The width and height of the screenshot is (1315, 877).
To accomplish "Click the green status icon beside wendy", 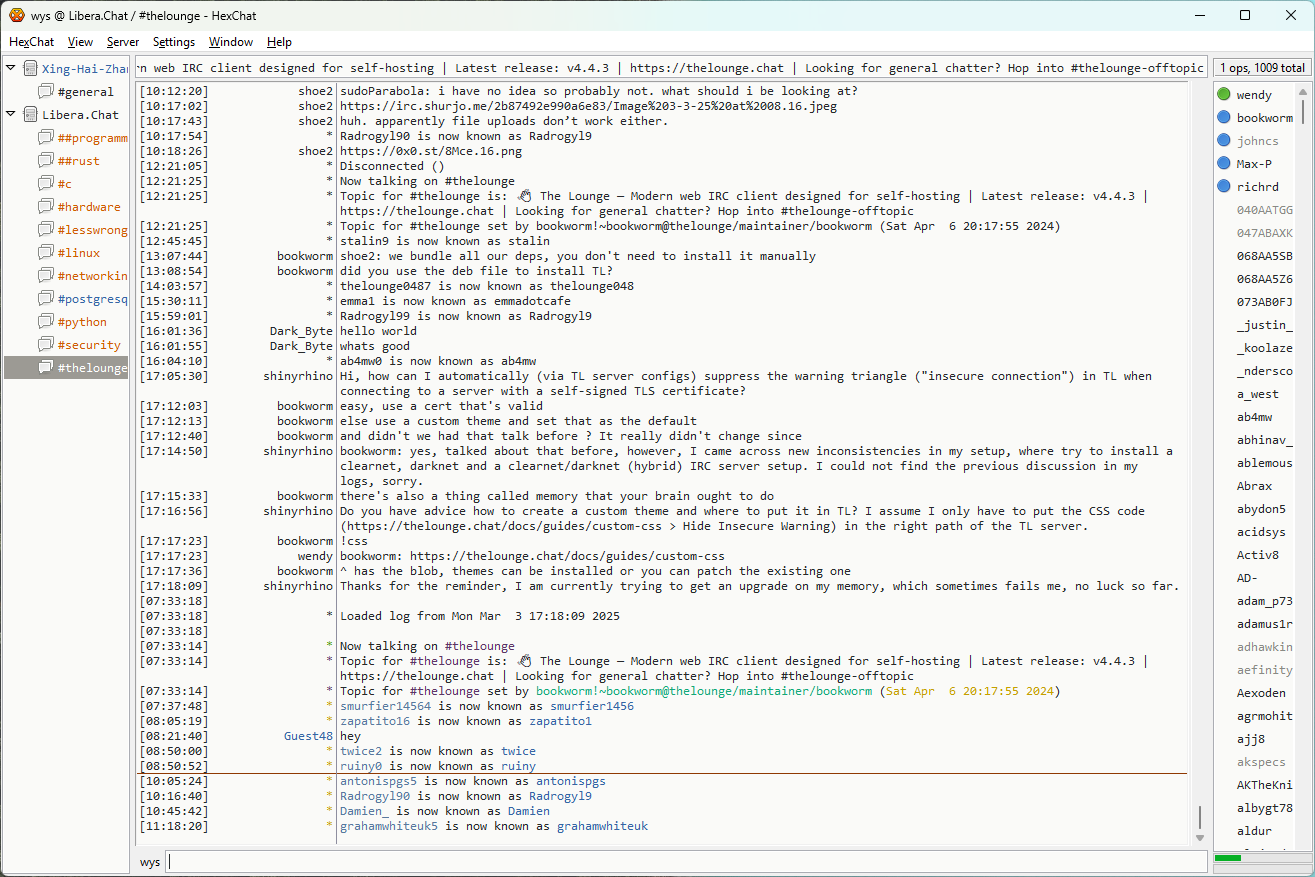I will coord(1224,95).
